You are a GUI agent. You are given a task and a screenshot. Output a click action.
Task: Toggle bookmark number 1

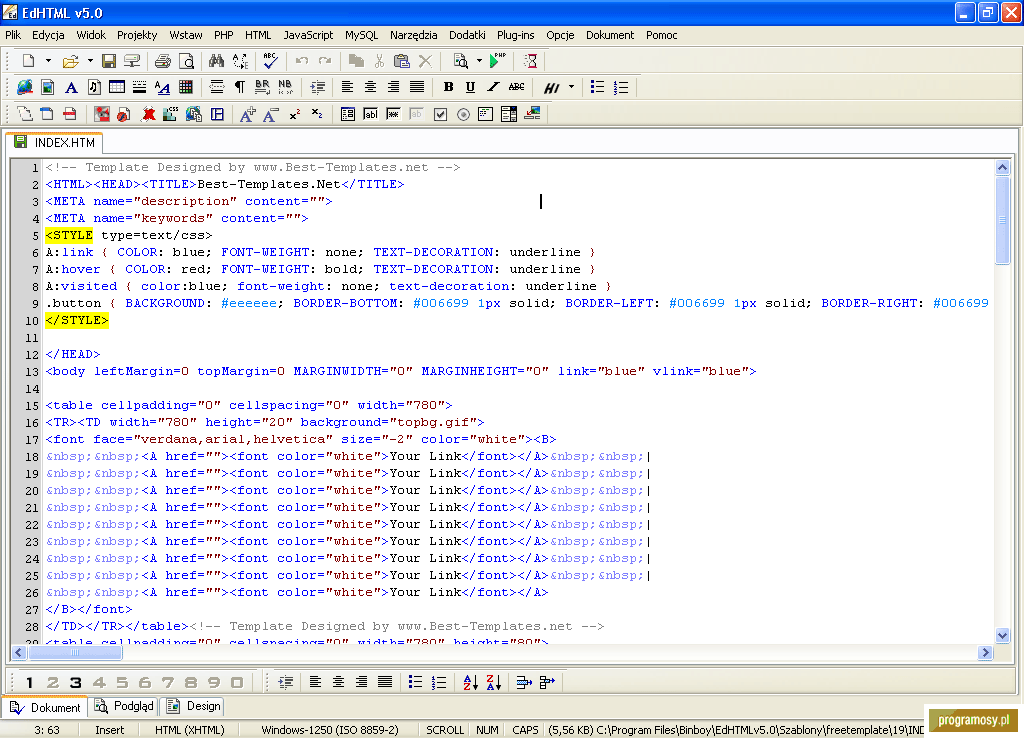coord(29,682)
